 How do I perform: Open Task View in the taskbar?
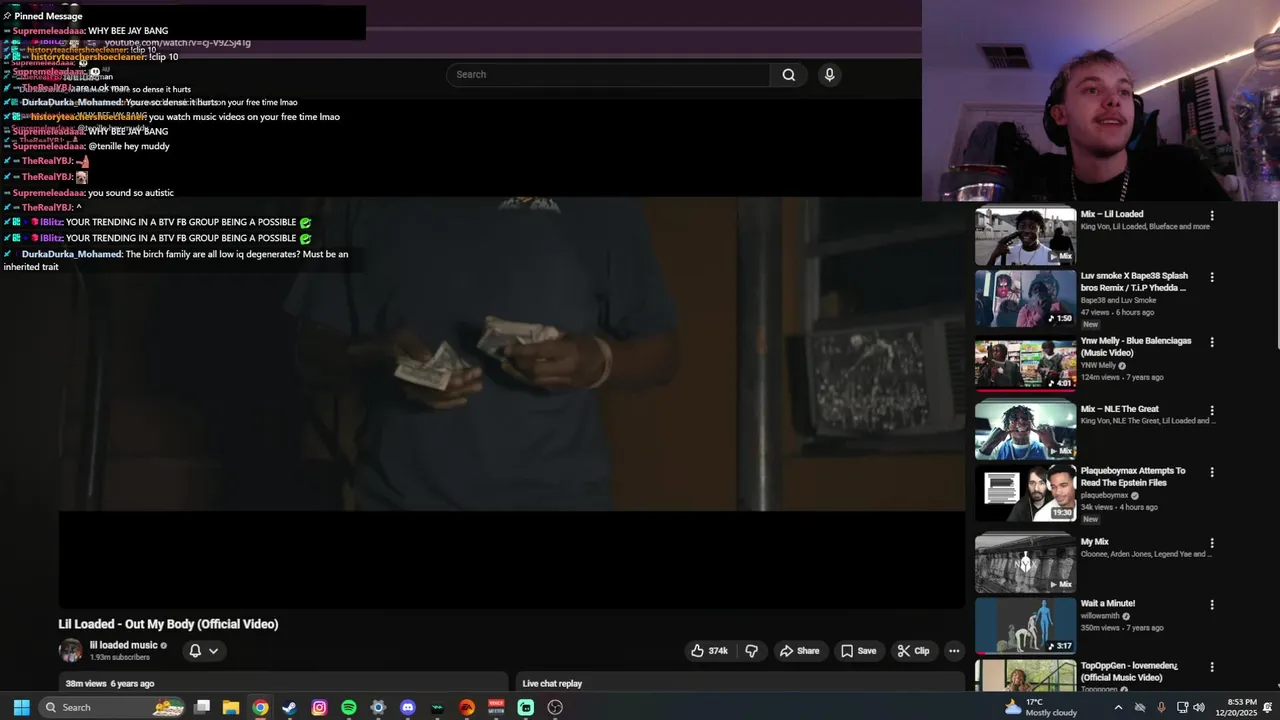click(x=202, y=707)
